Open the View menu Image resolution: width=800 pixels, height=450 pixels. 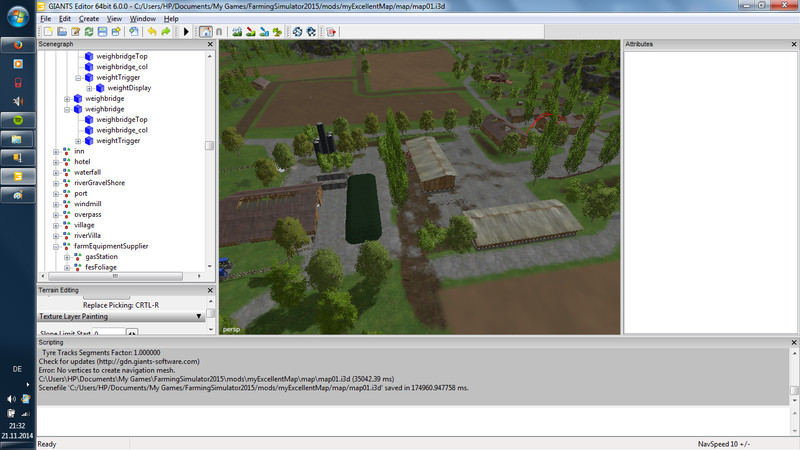[x=114, y=18]
